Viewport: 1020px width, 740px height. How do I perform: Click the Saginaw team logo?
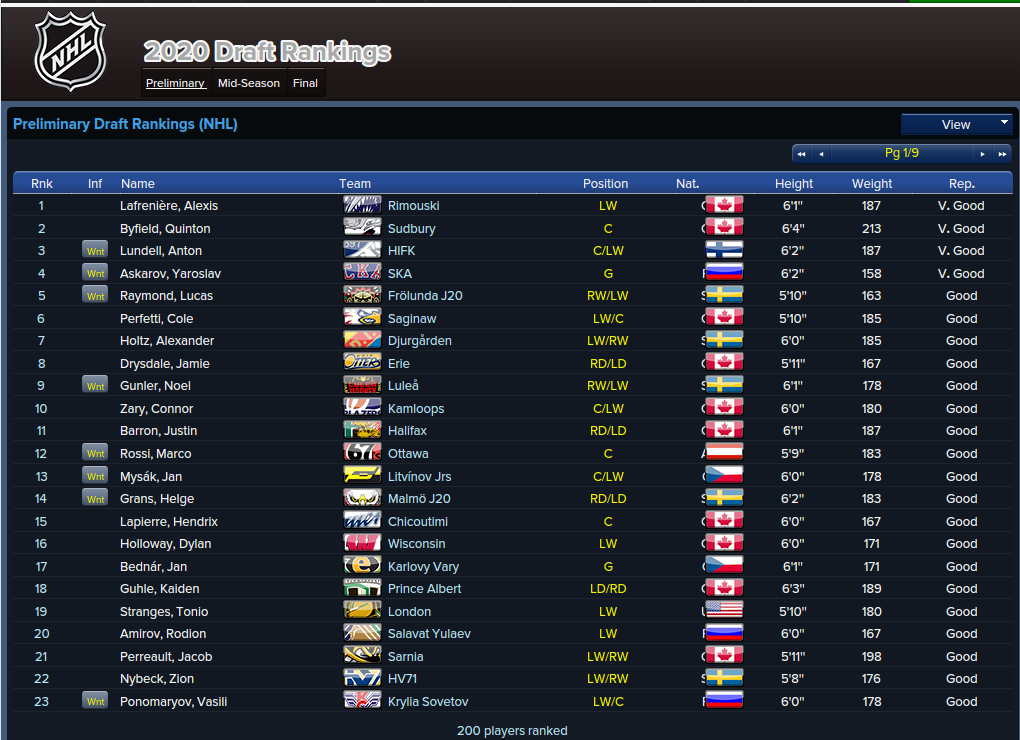pos(362,317)
